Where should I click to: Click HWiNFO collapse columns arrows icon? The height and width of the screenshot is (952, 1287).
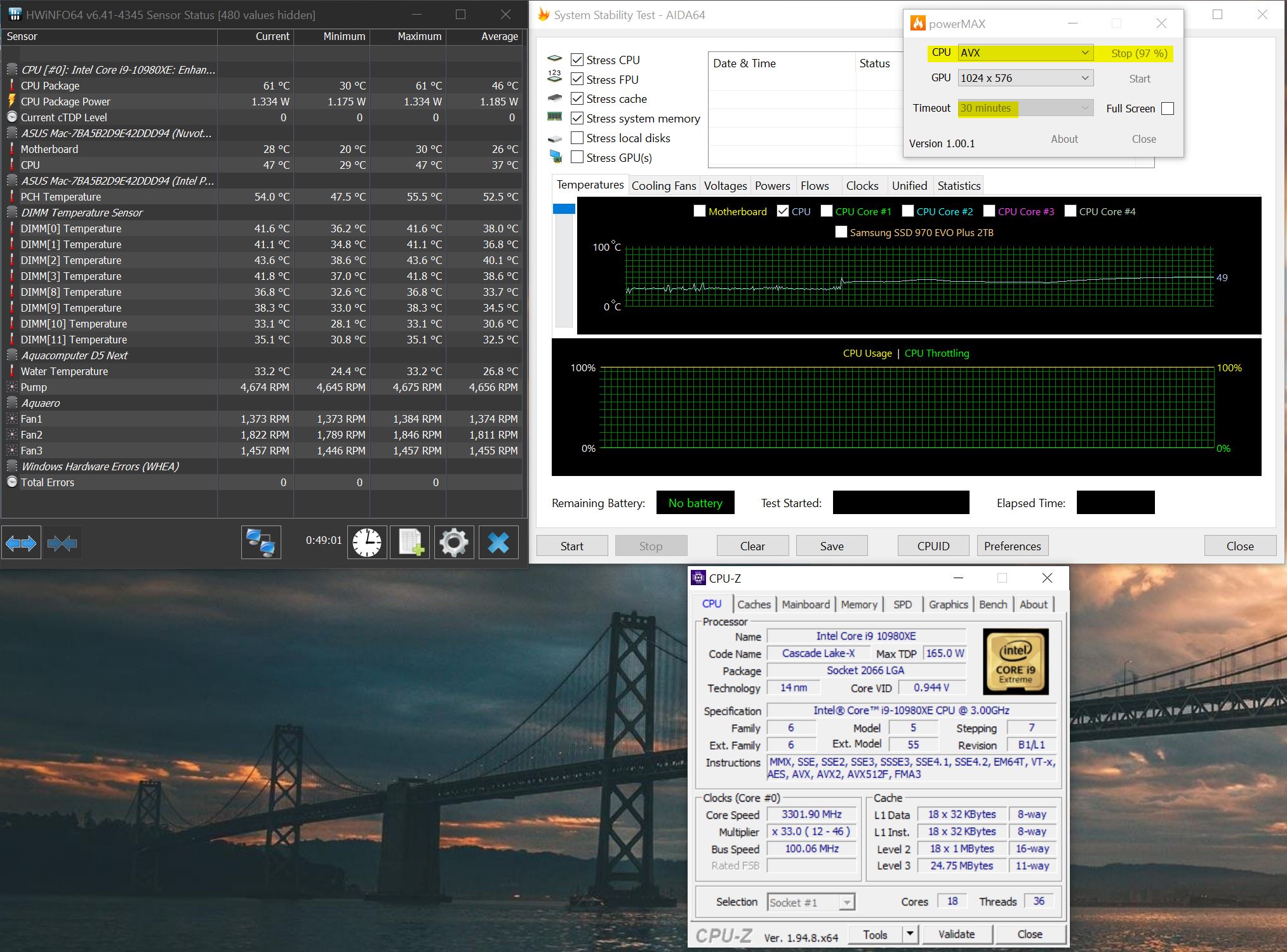coord(62,543)
